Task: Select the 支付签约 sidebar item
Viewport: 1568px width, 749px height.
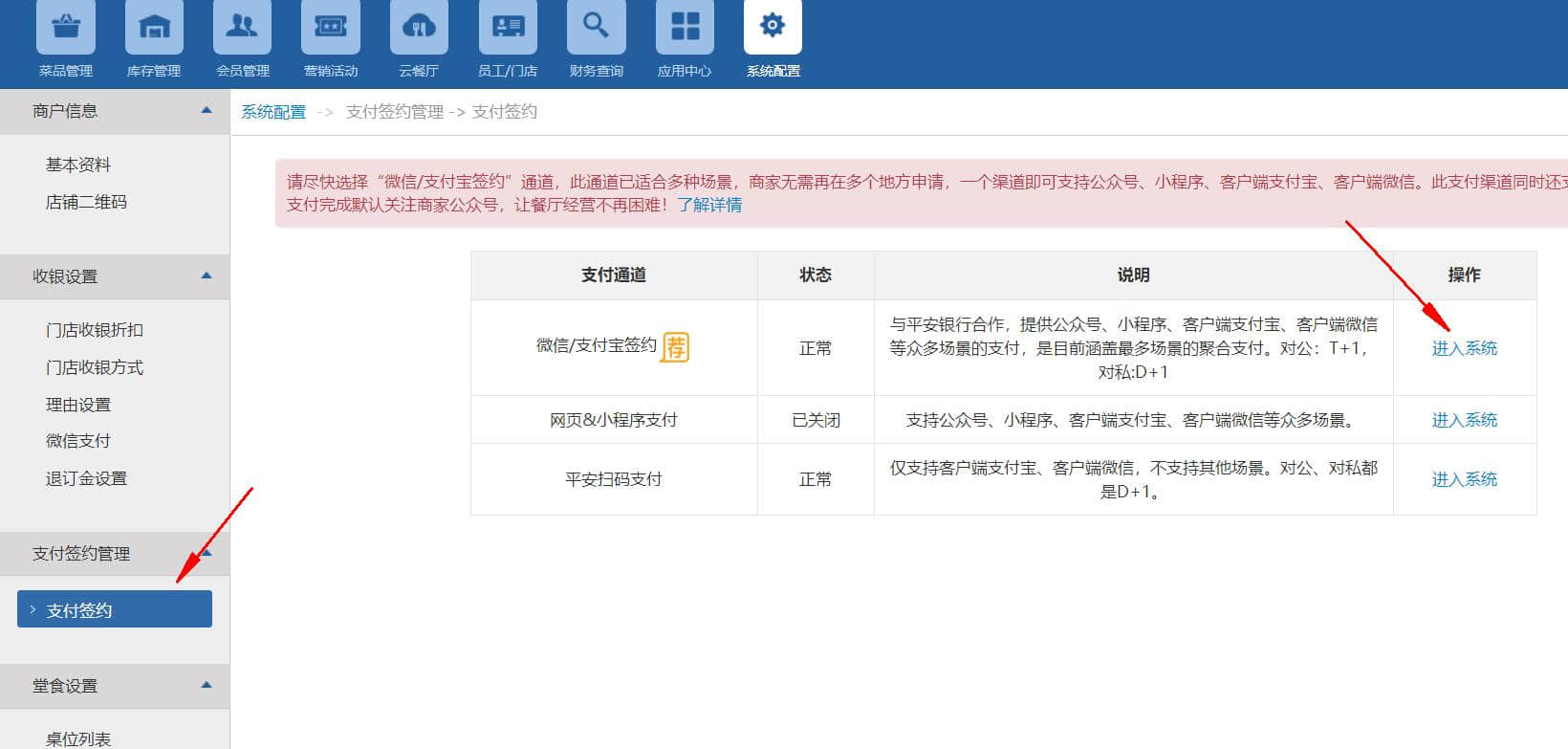Action: tap(115, 609)
